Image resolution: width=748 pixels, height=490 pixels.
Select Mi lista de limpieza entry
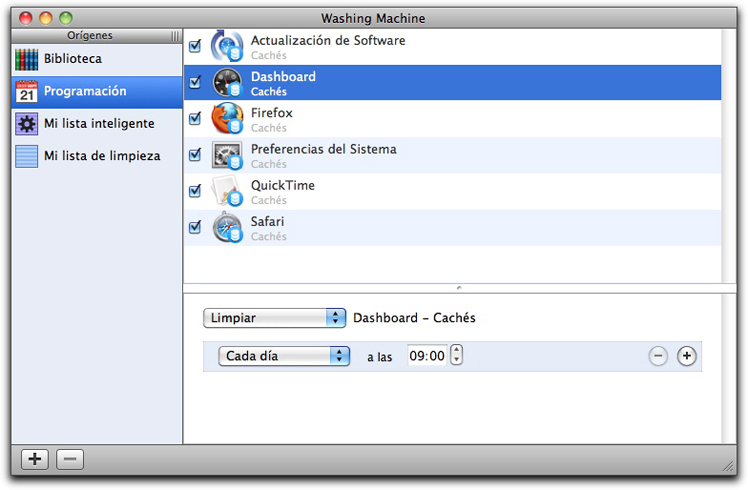[97, 156]
